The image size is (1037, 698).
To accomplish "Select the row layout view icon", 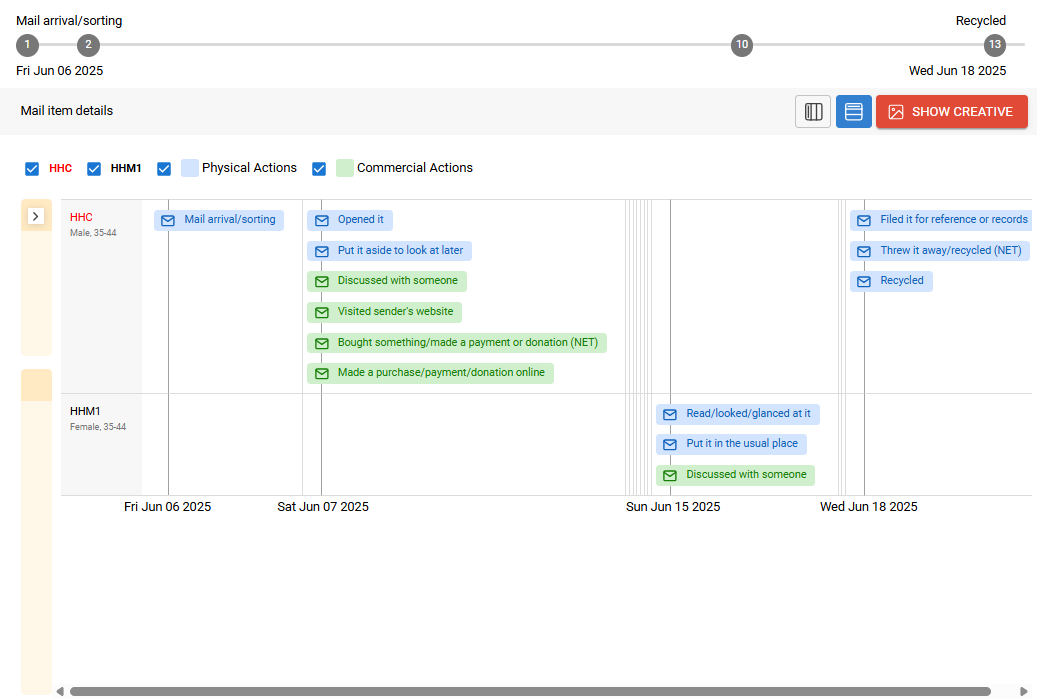I will tap(854, 112).
